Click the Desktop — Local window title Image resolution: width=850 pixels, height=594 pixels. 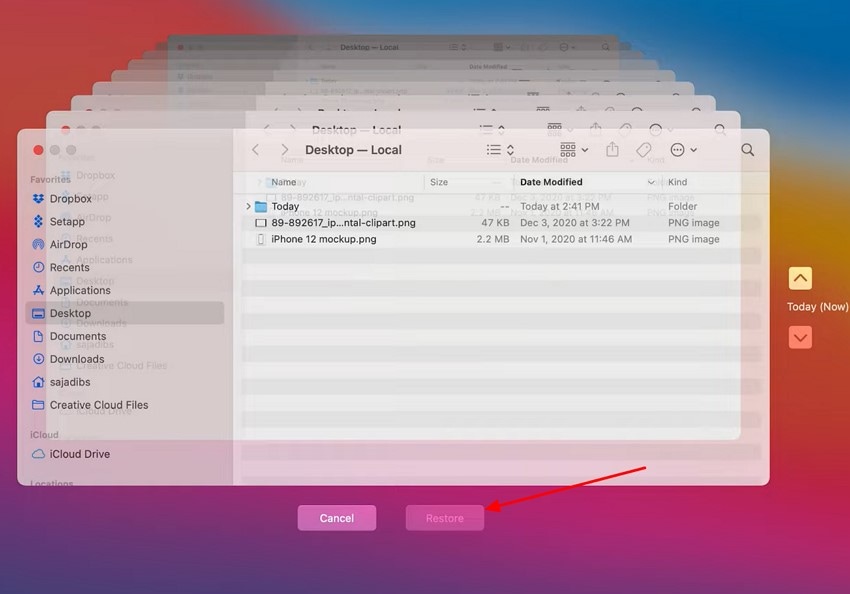click(353, 150)
